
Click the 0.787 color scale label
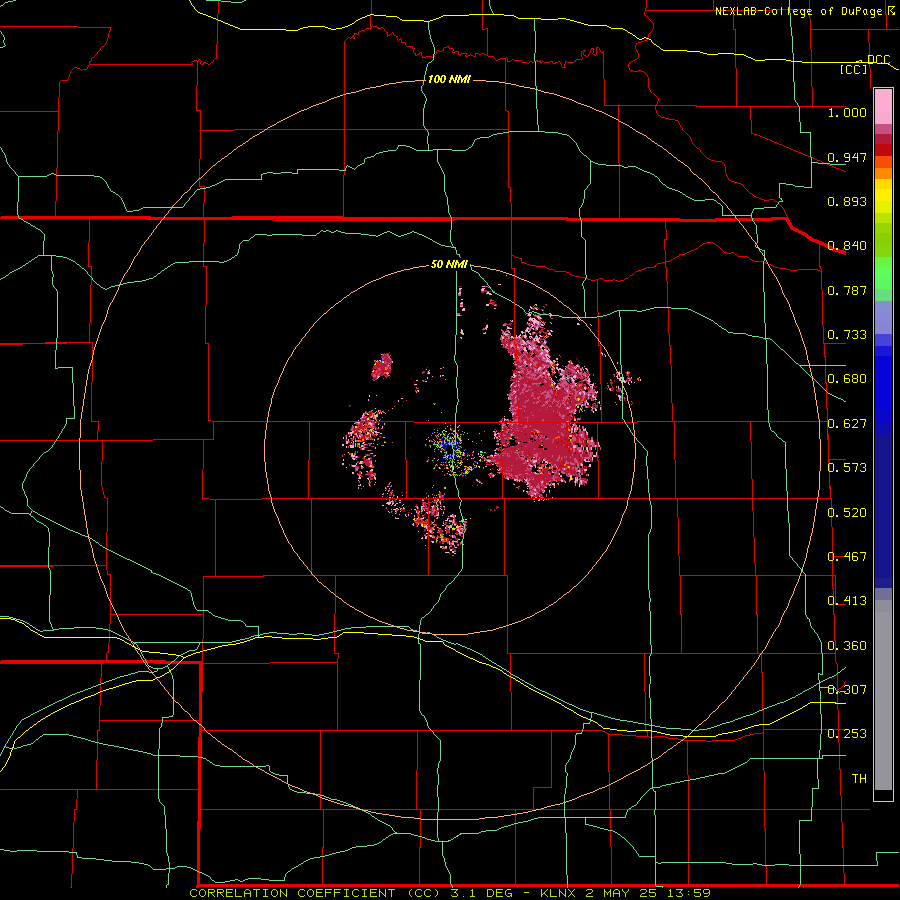(x=847, y=290)
